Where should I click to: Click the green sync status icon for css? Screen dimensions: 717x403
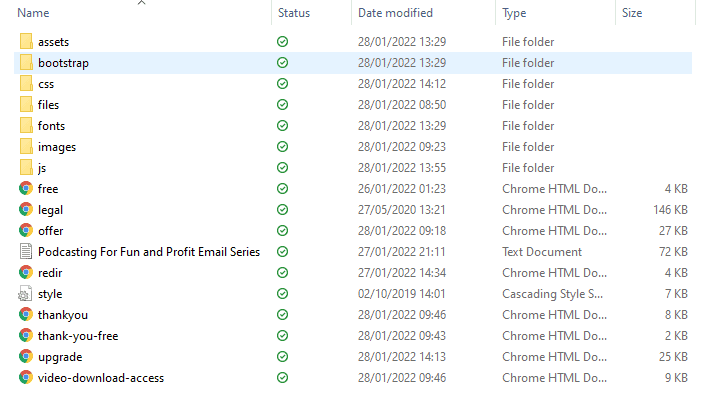click(283, 84)
